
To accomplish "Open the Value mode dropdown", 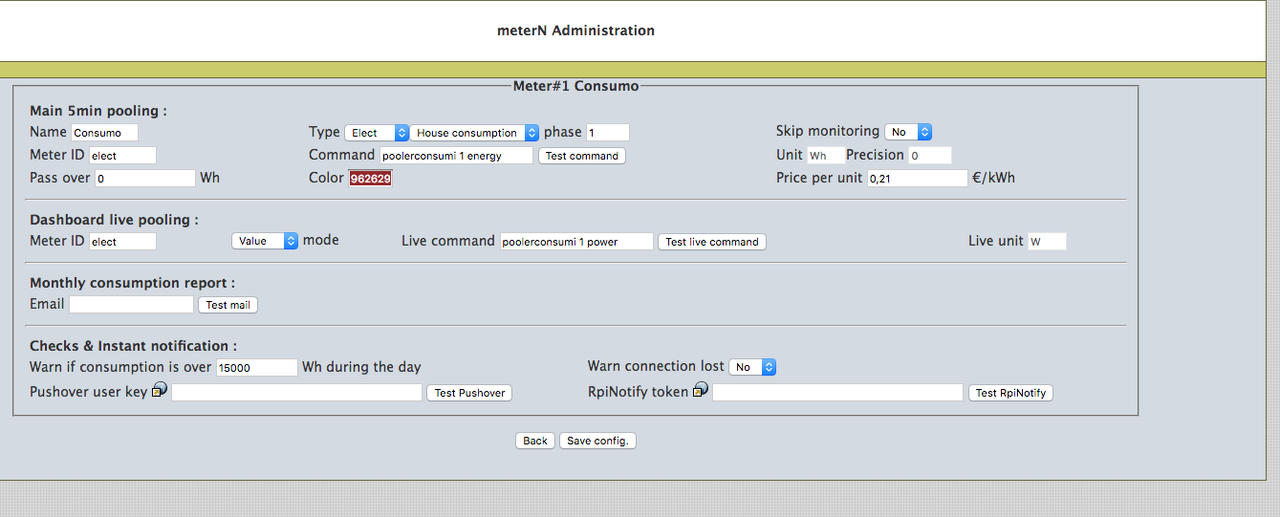I will pos(265,241).
